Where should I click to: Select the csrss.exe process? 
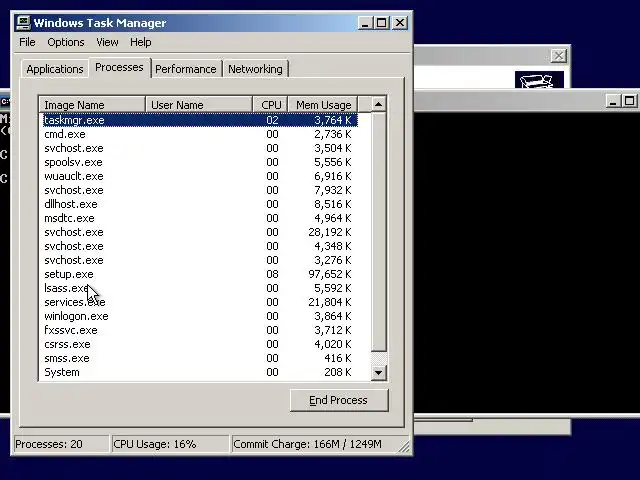(x=200, y=344)
